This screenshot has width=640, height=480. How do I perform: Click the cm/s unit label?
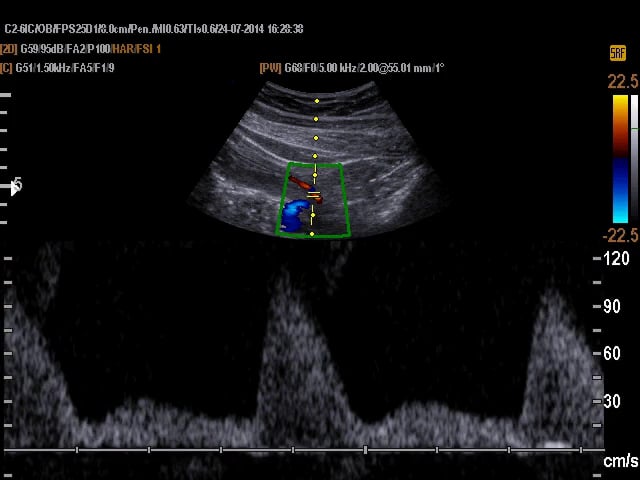[621, 461]
